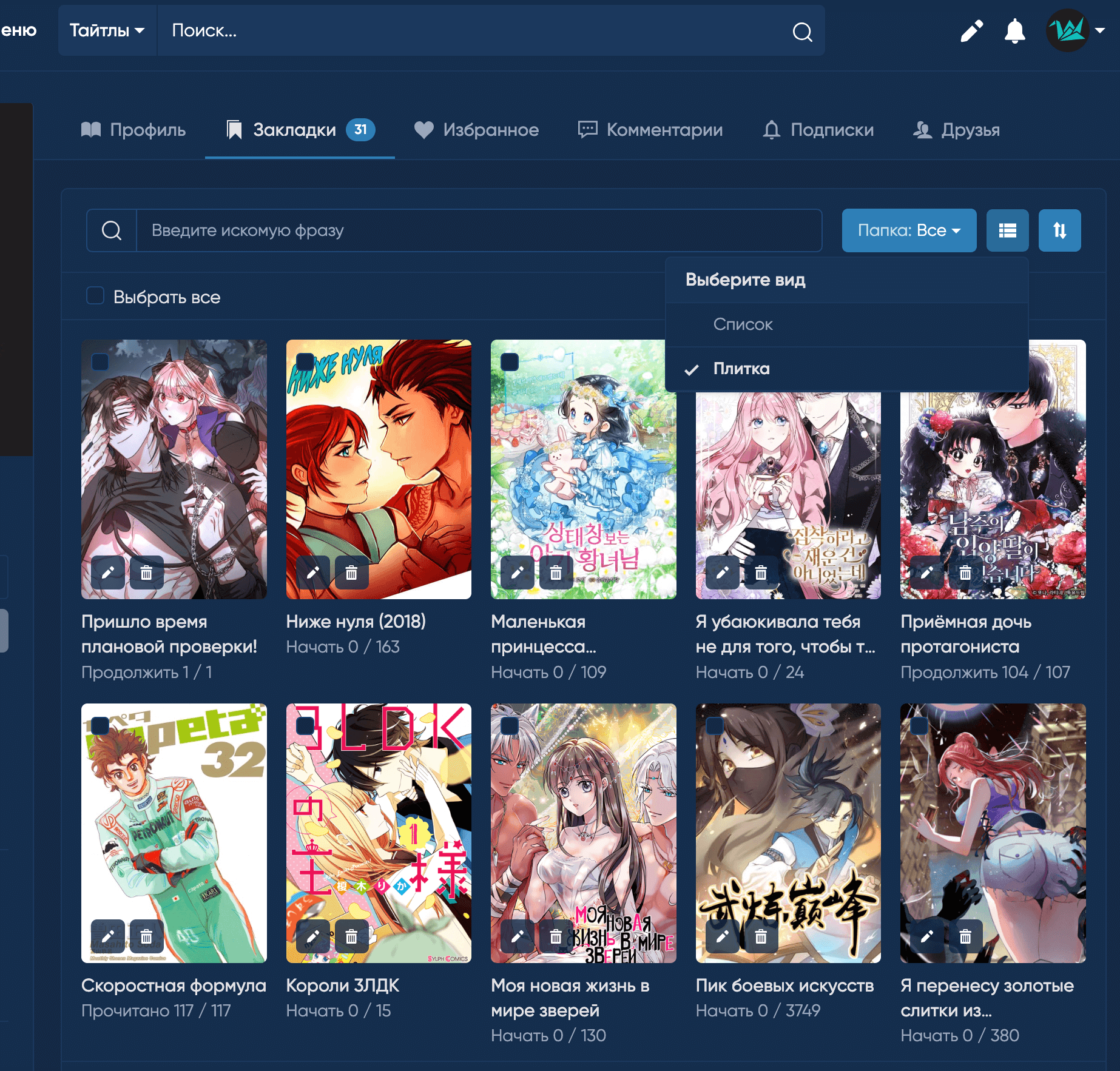The width and height of the screenshot is (1120, 1071).
Task: Tick checkbox on Моя новая жизнь cover
Action: (x=510, y=726)
